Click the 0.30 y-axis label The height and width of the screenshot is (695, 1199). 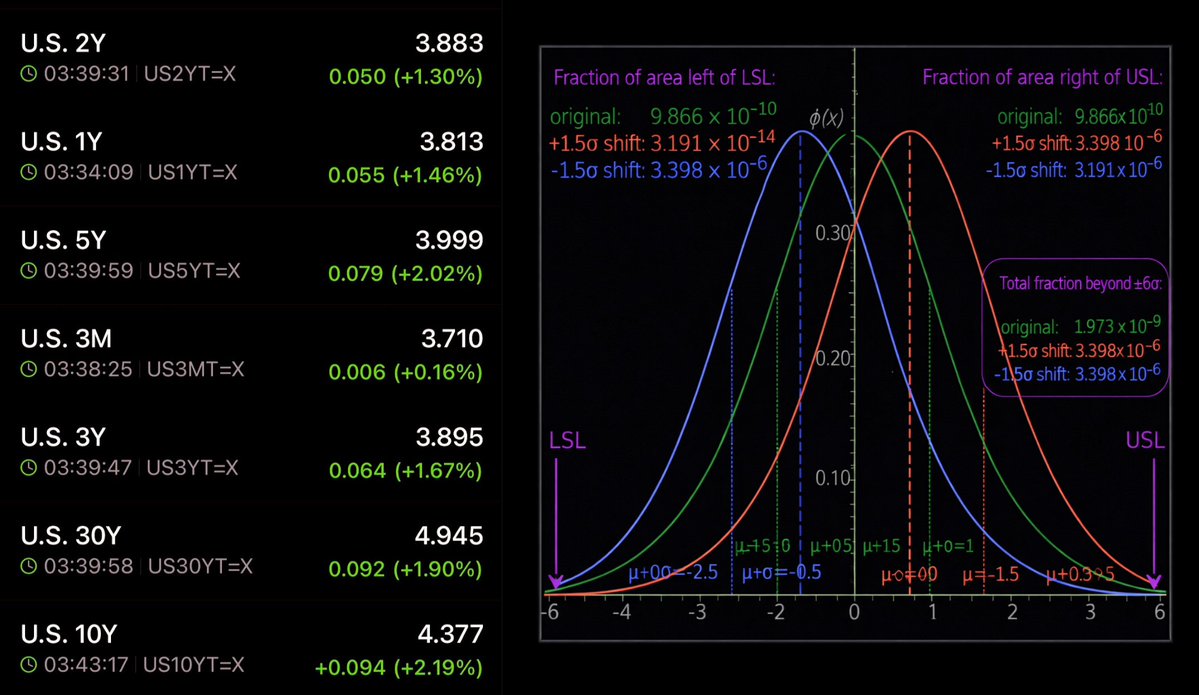pos(833,233)
